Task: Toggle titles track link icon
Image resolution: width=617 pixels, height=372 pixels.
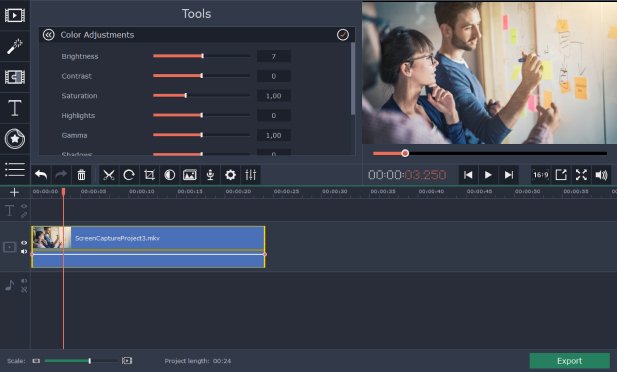Action: tap(24, 215)
